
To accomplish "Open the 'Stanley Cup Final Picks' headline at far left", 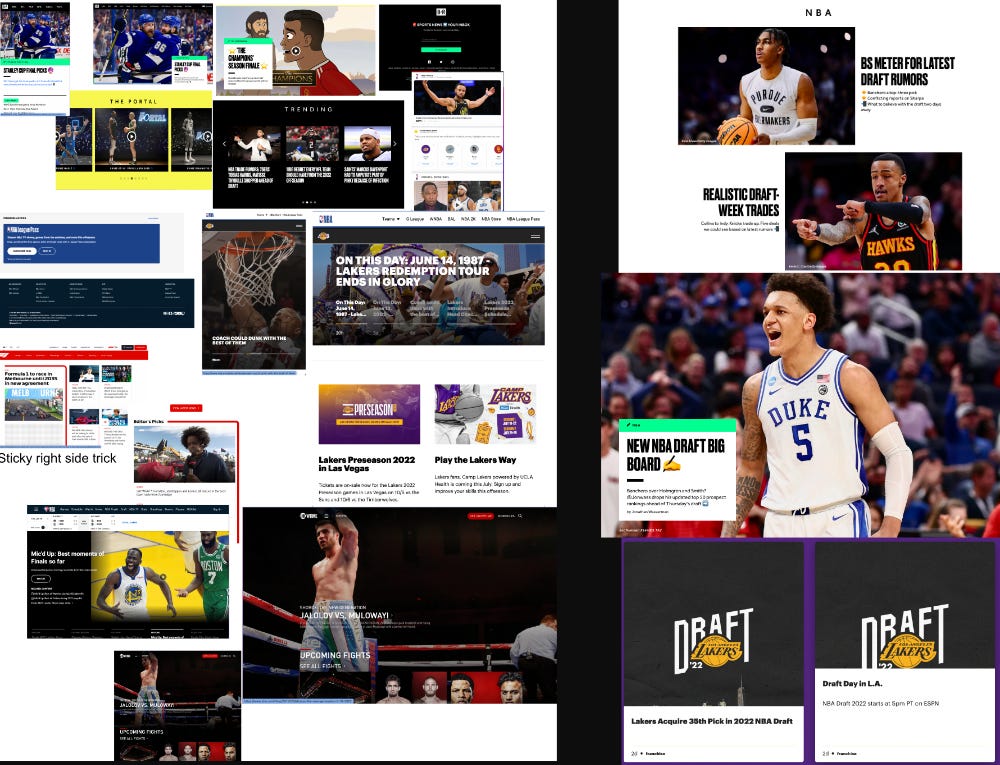I will [x=27, y=71].
